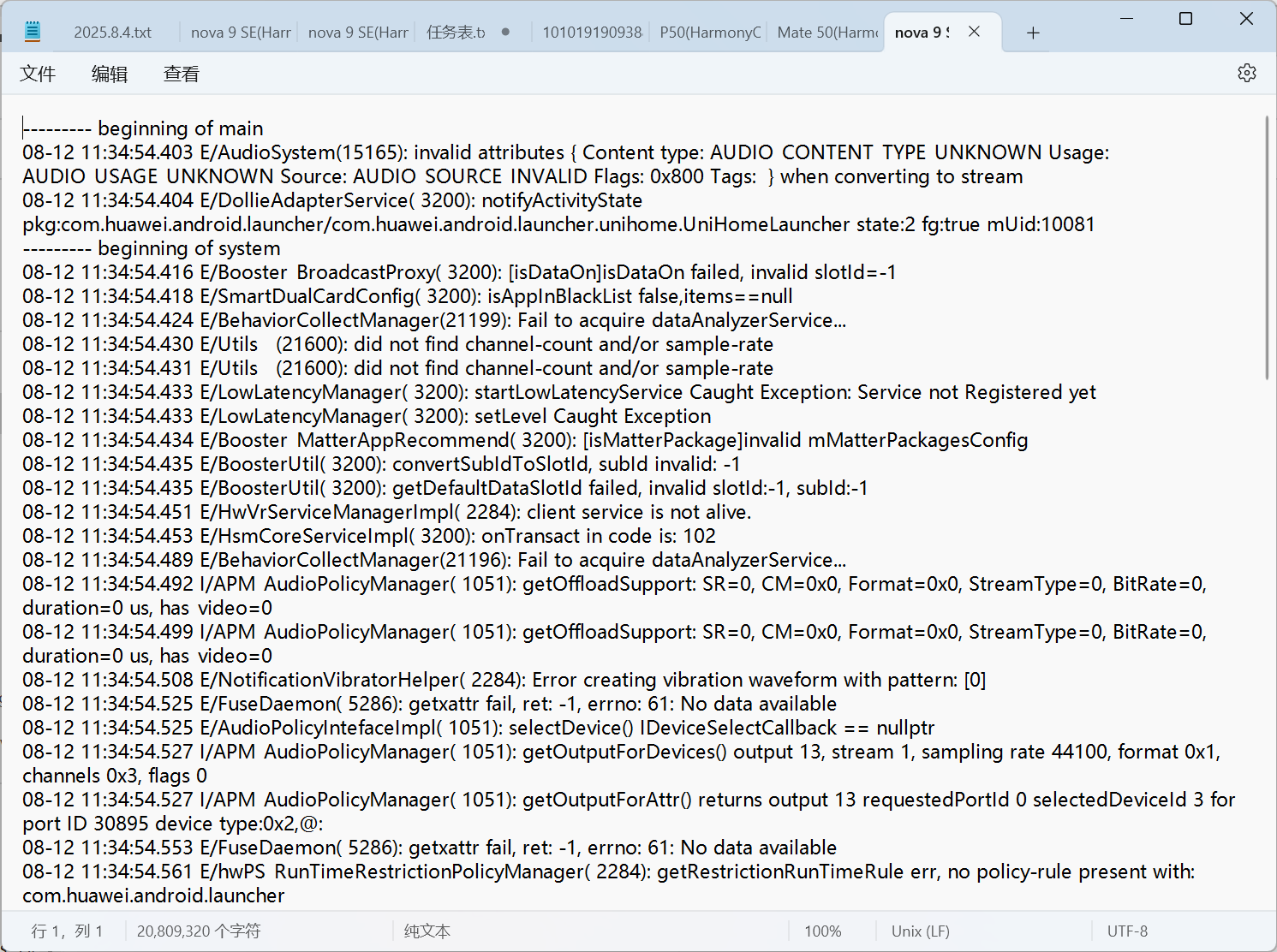The width and height of the screenshot is (1277, 952).
Task: Switch to the 2025.8.4.txt tab
Action: tap(110, 32)
